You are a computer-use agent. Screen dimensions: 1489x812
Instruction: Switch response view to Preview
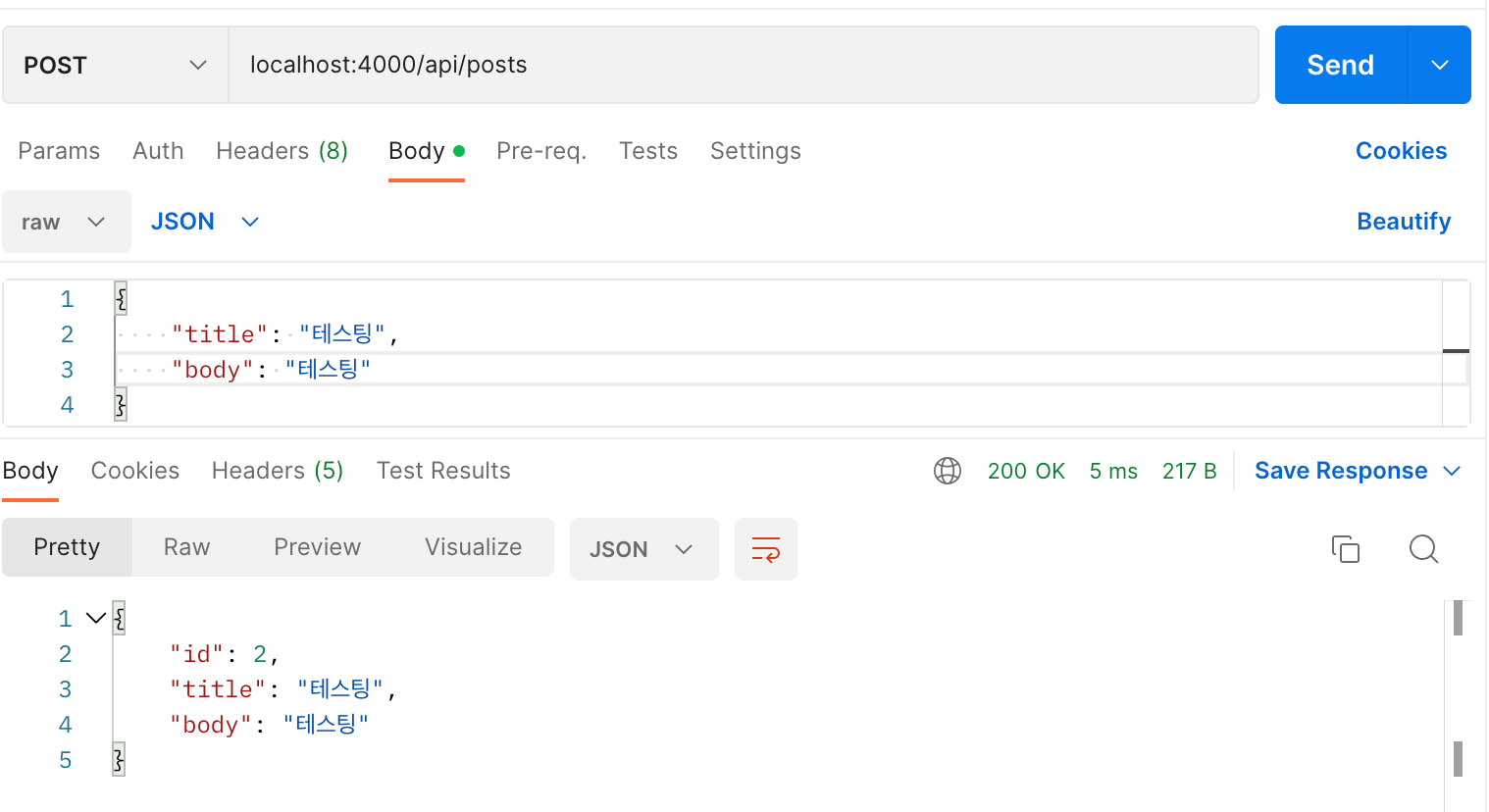[x=317, y=547]
